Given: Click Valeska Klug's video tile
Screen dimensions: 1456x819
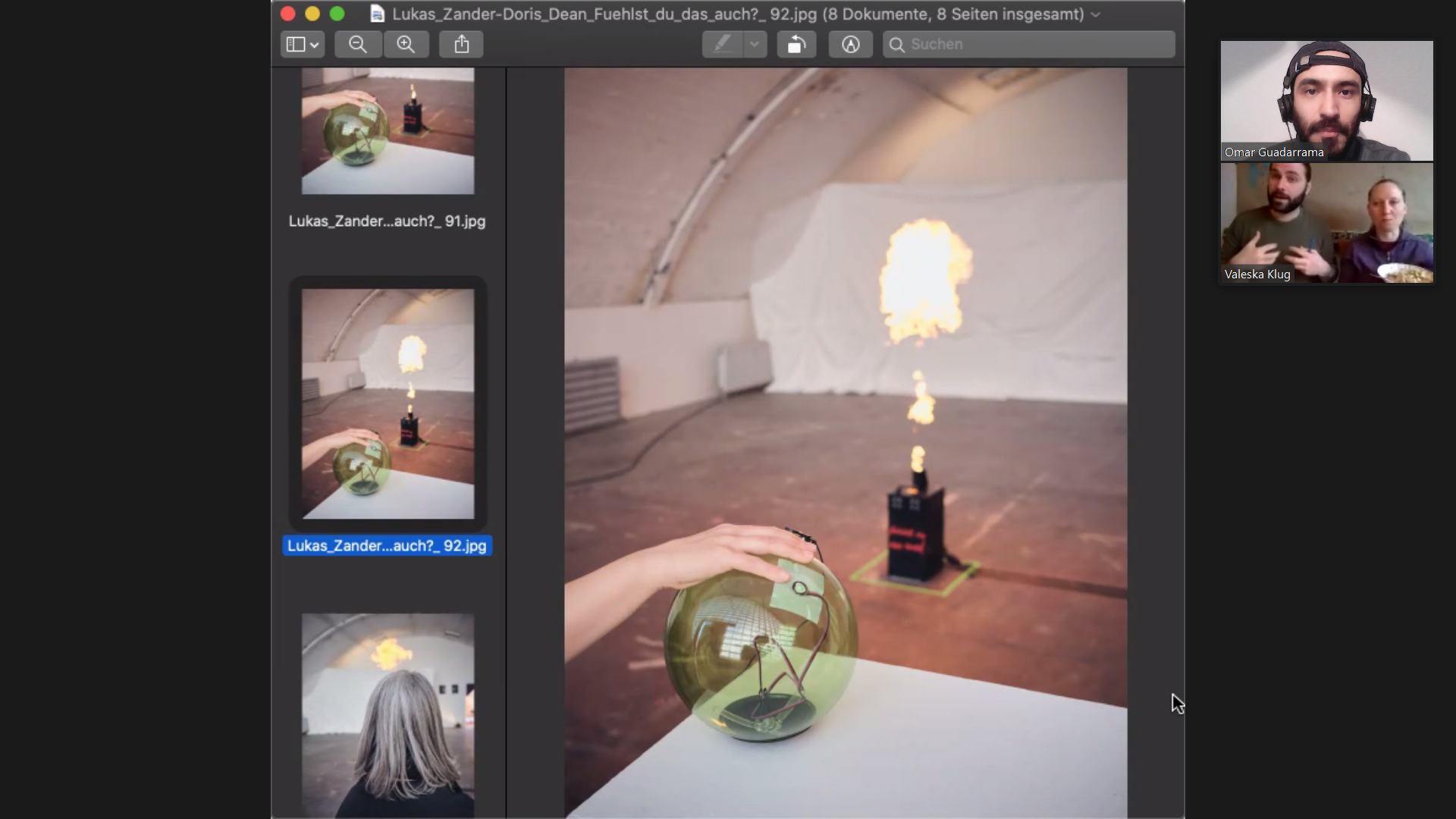Looking at the screenshot, I should point(1326,223).
